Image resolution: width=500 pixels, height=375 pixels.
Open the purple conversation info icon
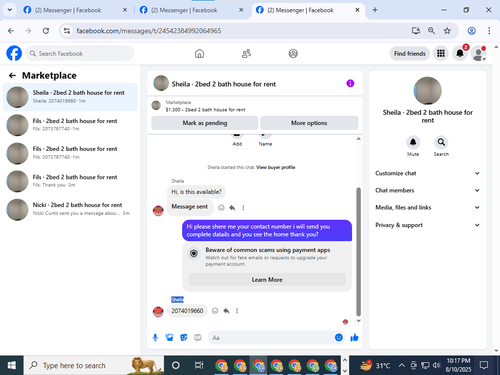[350, 83]
